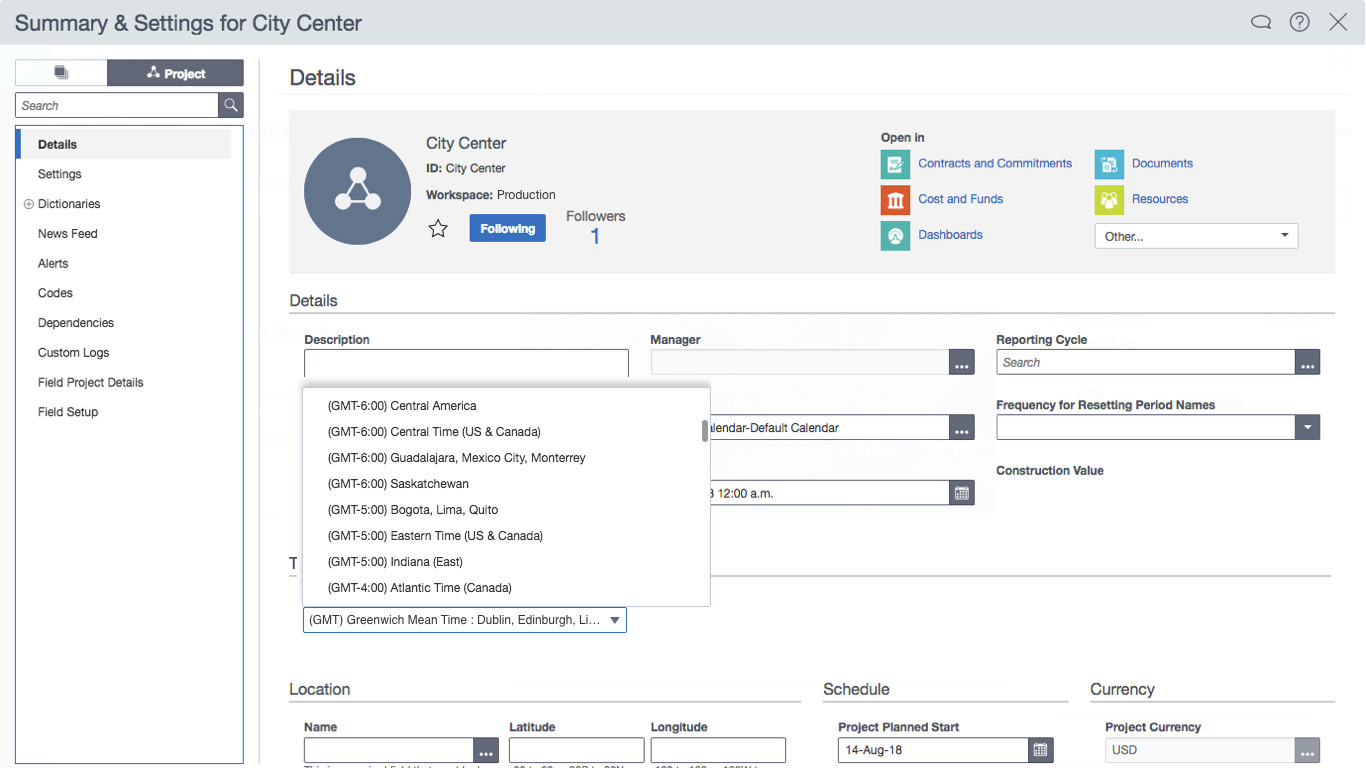1366x768 pixels.
Task: Close the Summary & Settings dialog
Action: coord(1338,22)
